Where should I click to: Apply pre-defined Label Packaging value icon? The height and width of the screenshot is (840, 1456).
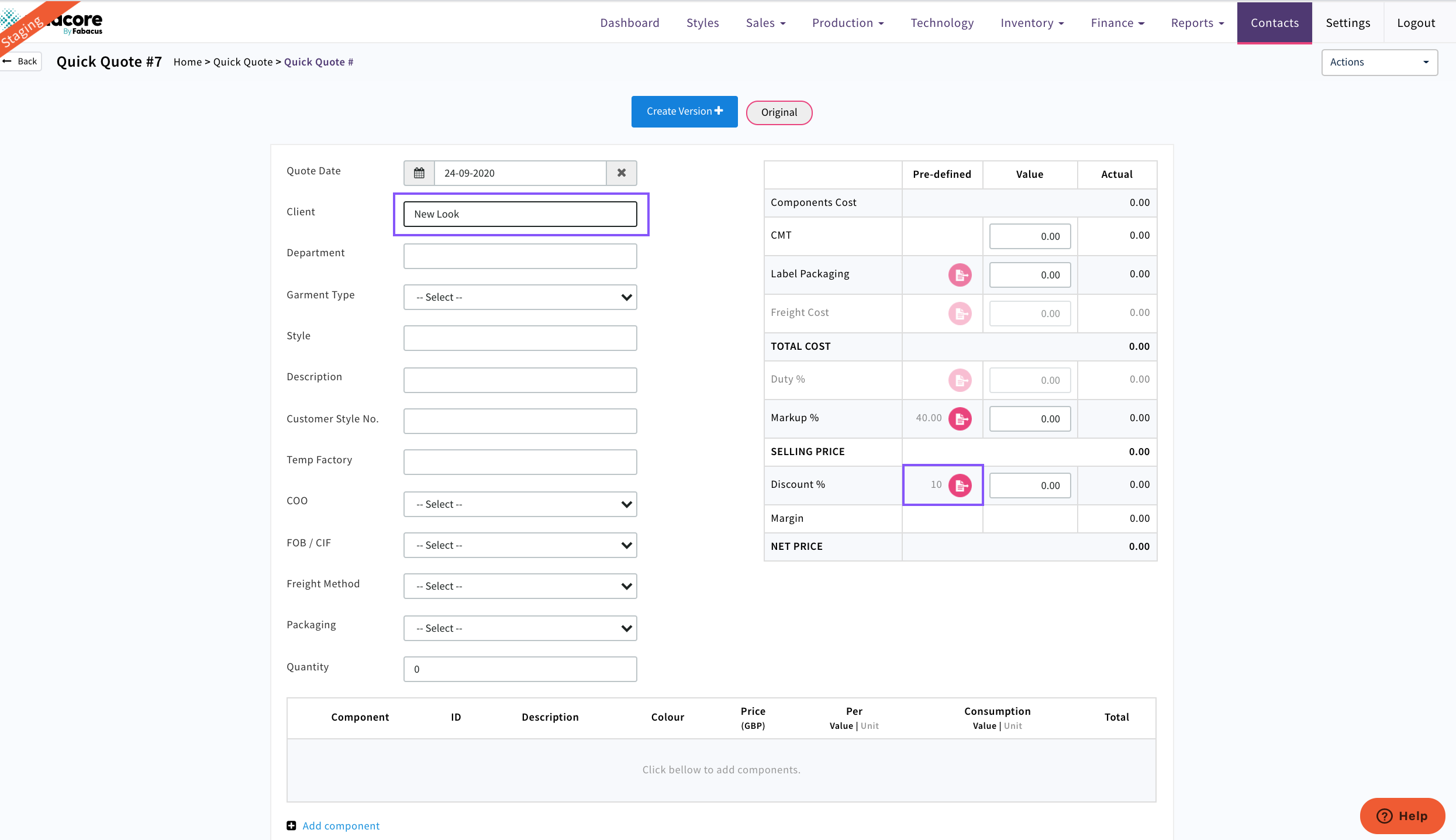[960, 275]
